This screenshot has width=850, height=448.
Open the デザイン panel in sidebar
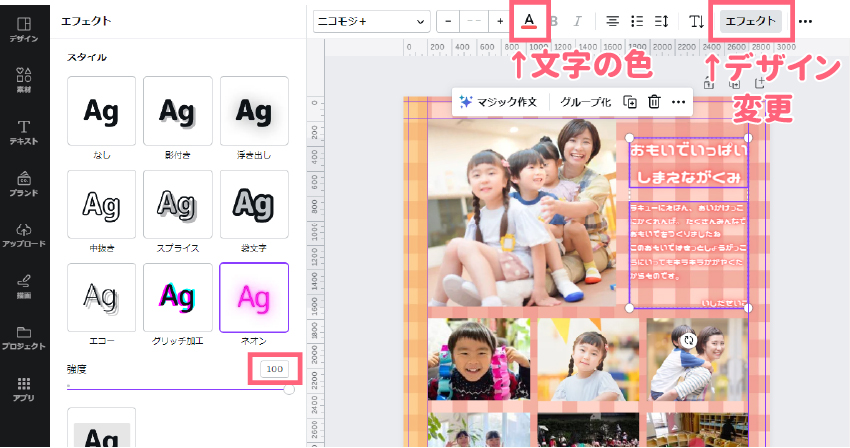pos(24,28)
